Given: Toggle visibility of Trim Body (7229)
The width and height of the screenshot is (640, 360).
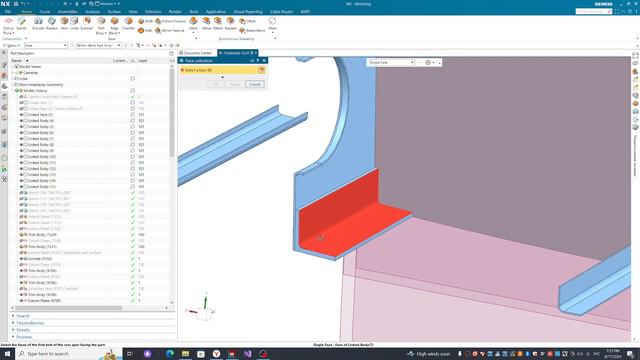Looking at the screenshot, I should pyautogui.click(x=21, y=235).
